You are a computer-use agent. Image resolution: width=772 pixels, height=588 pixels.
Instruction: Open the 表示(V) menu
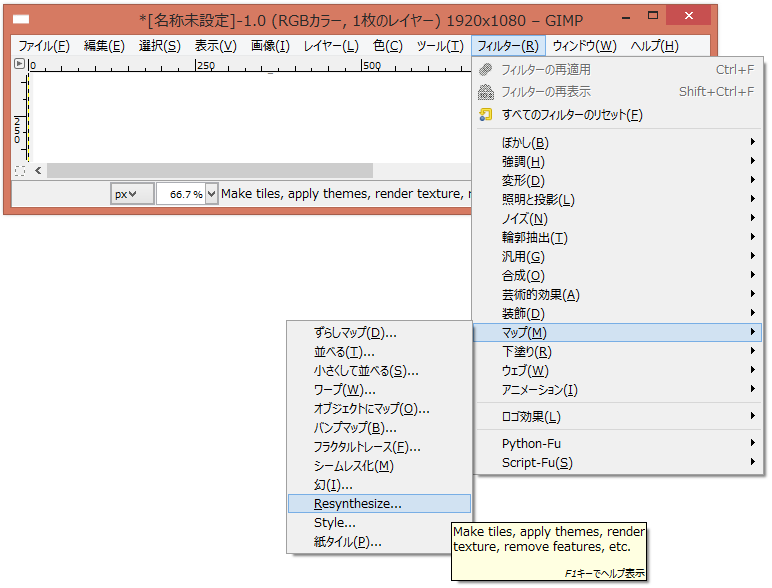[x=215, y=46]
